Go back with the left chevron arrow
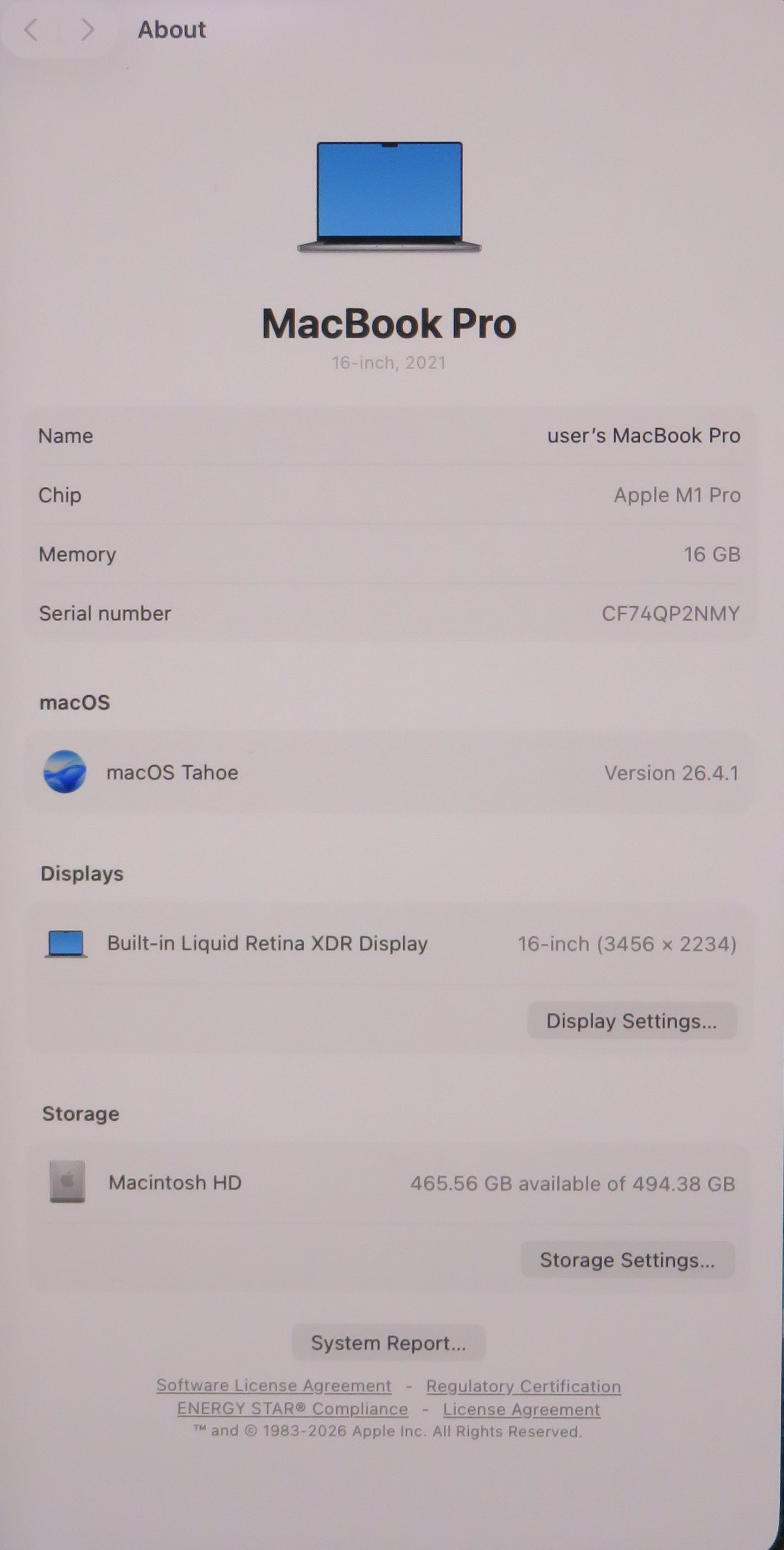784x1550 pixels. tap(31, 29)
